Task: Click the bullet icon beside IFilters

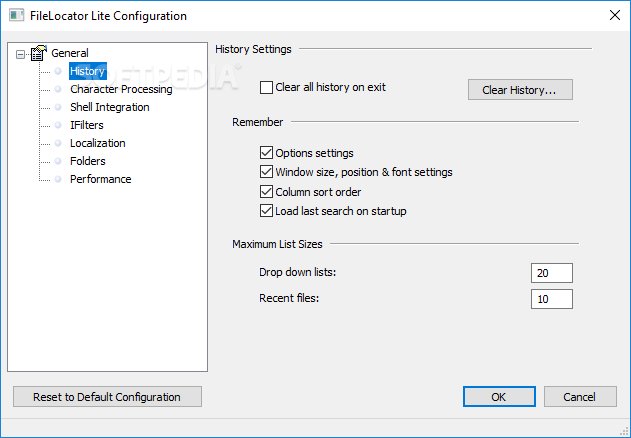Action: pos(58,125)
